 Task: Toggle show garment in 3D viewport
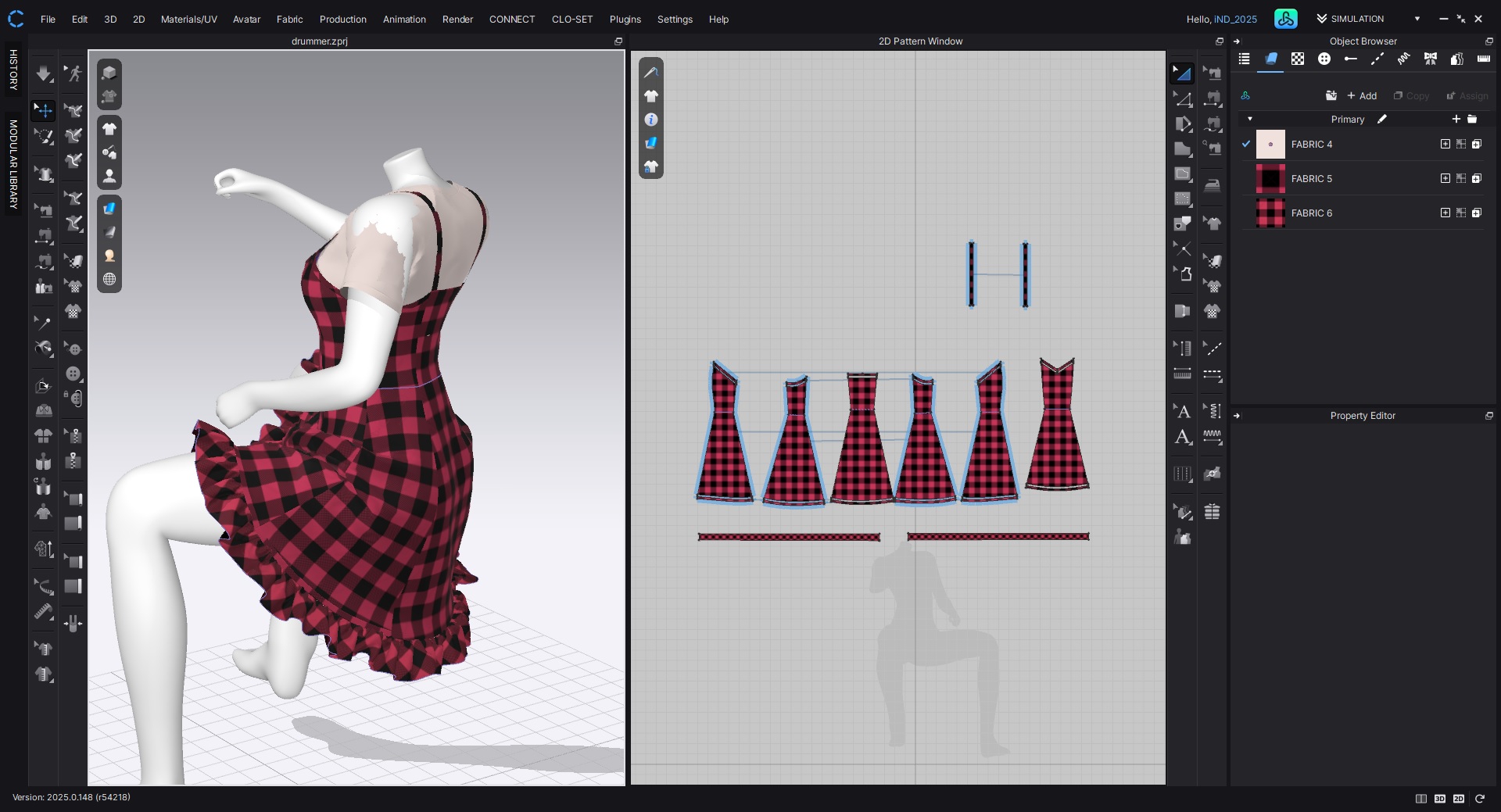coord(109,129)
